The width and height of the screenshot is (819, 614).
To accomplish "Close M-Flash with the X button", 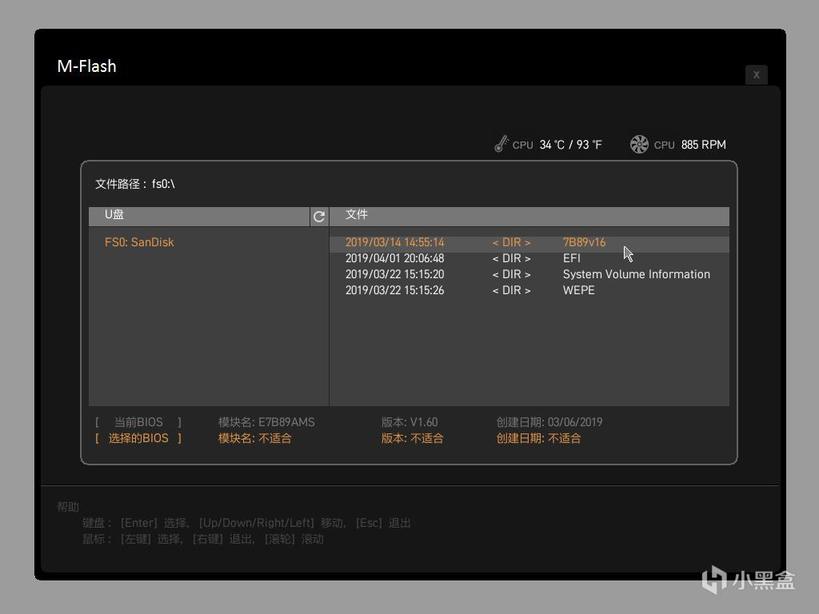I will point(756,75).
